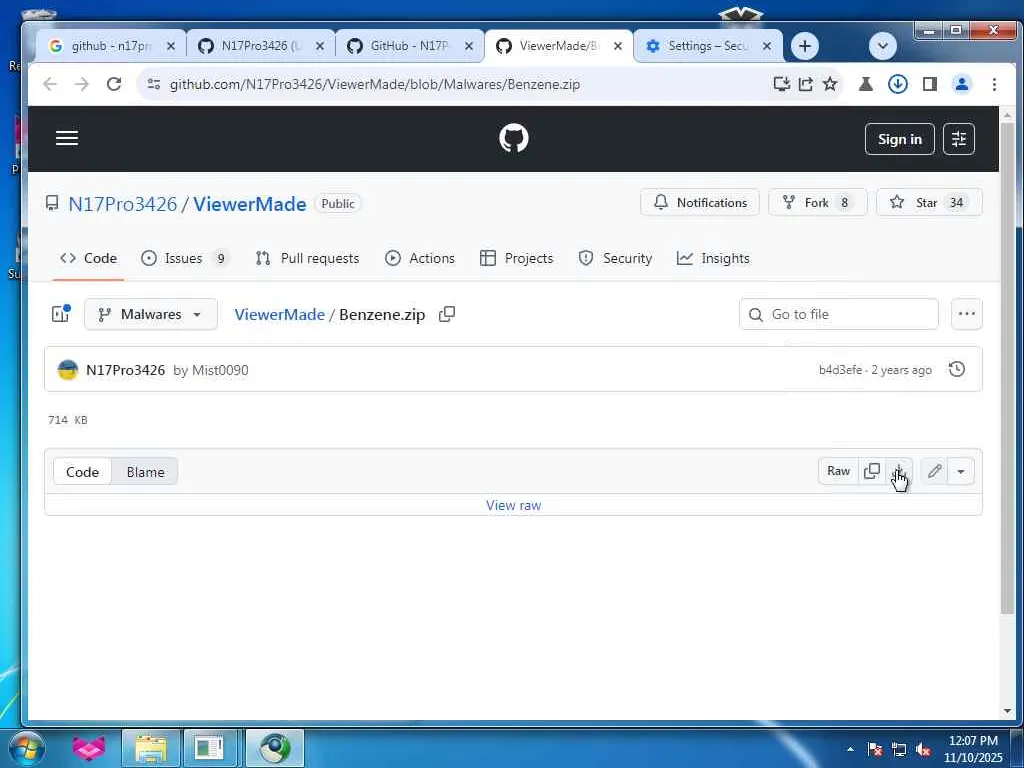Click Sign in button
This screenshot has height=768, width=1024.
(899, 139)
